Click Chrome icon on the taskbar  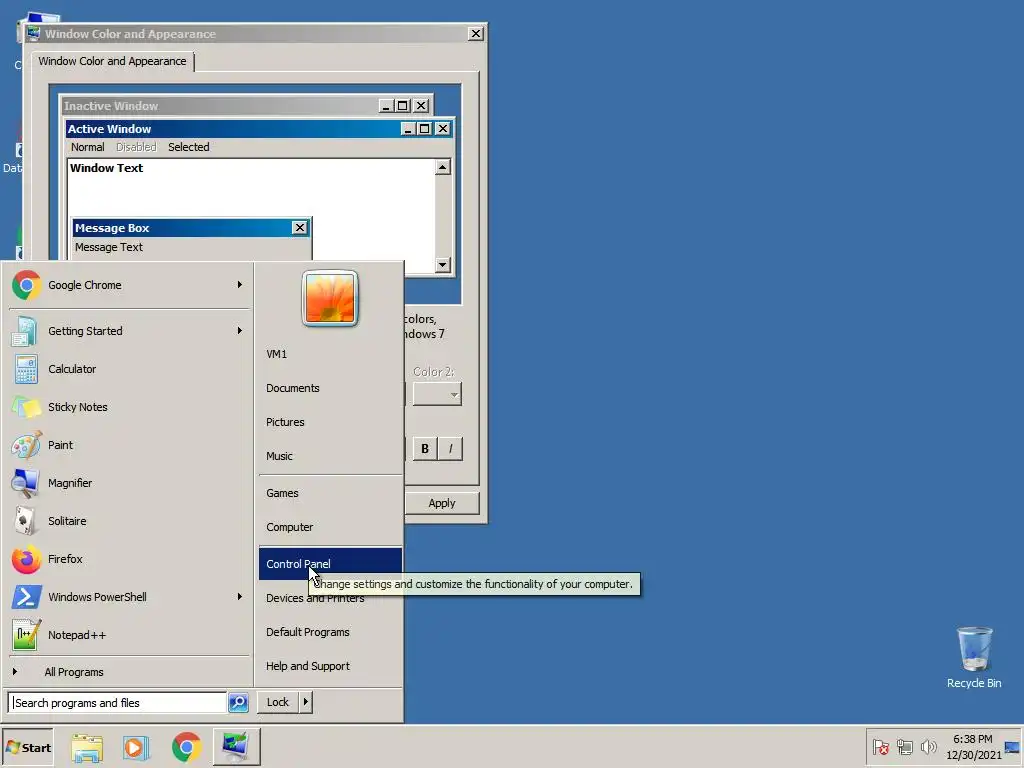click(186, 747)
